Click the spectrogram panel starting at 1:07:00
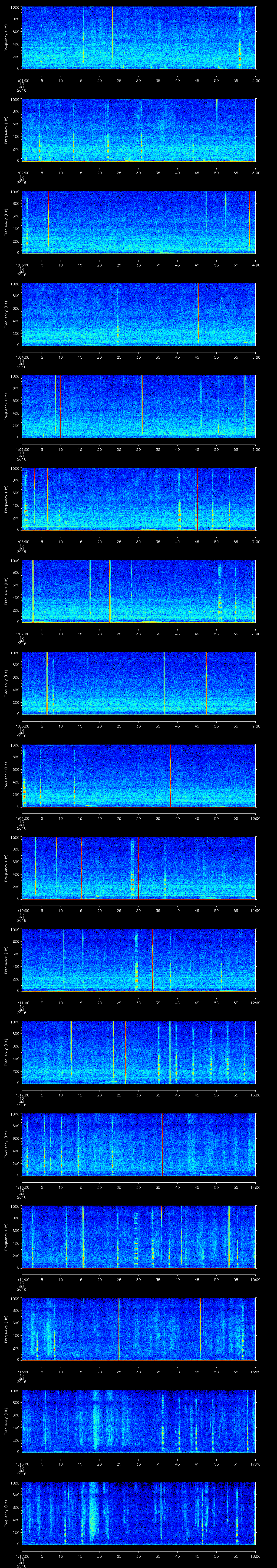The image size is (277, 1568). tap(139, 591)
